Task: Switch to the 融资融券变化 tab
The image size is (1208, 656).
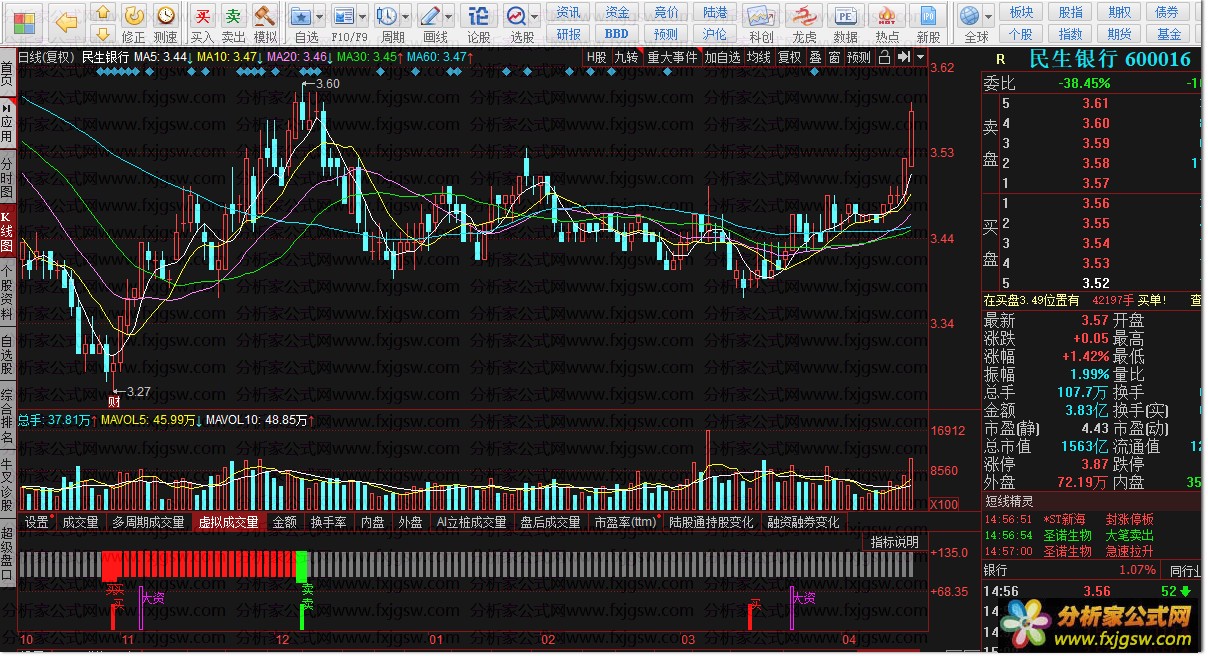Action: pyautogui.click(x=804, y=522)
